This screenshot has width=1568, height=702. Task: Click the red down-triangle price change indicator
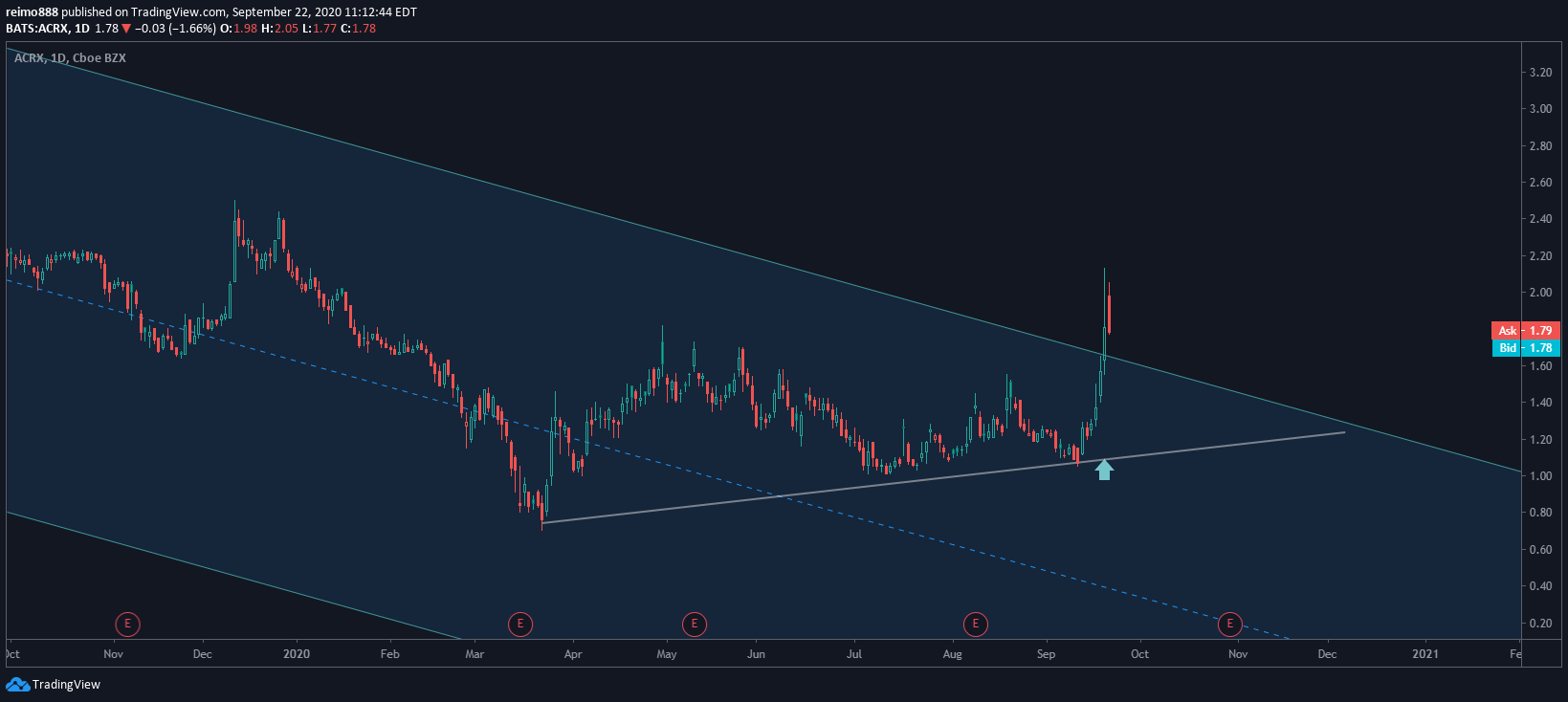coord(126,29)
